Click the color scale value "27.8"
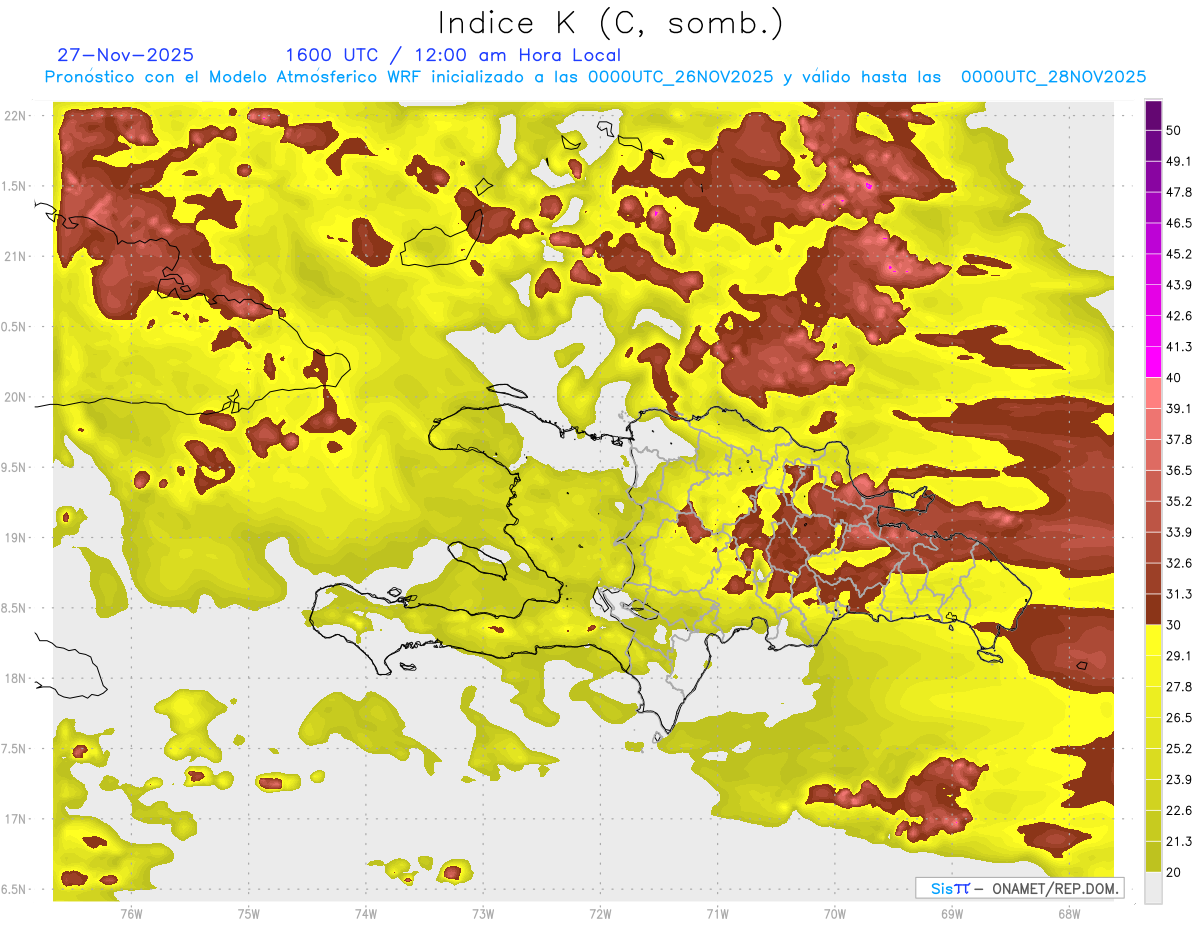The width and height of the screenshot is (1200, 927). [x=1179, y=687]
